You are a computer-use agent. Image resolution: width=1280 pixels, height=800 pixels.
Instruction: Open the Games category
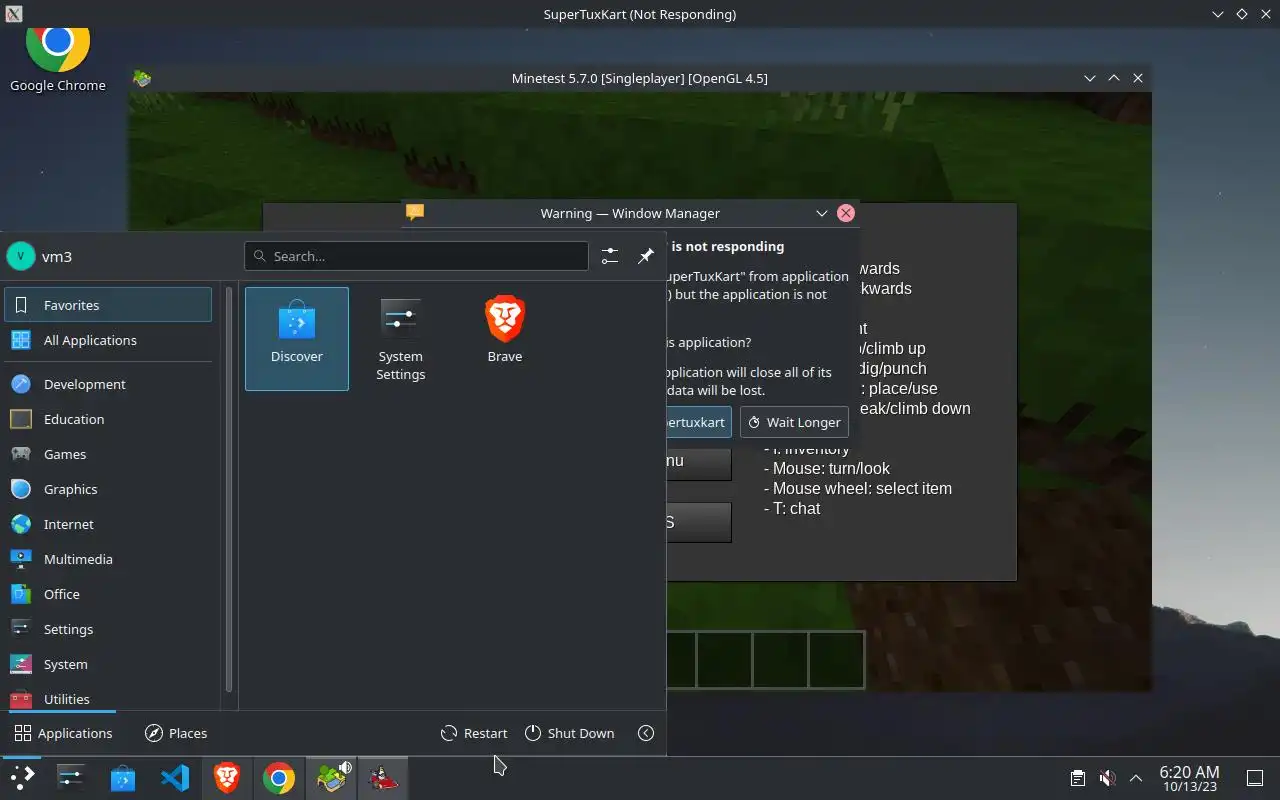tap(108, 454)
